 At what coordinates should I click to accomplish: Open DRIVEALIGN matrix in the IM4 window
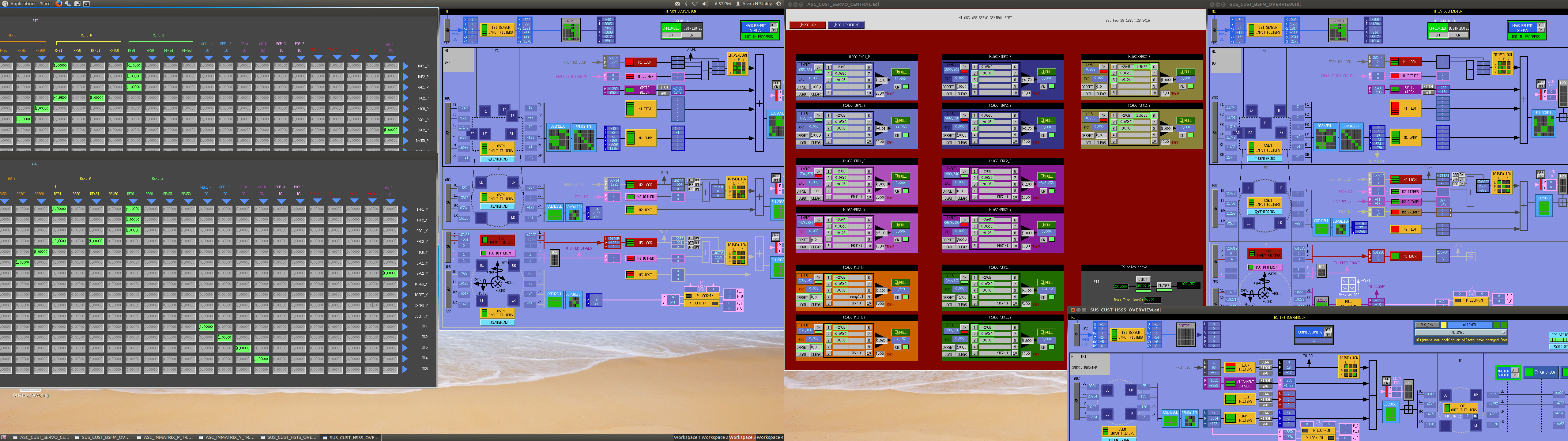pos(1349,367)
